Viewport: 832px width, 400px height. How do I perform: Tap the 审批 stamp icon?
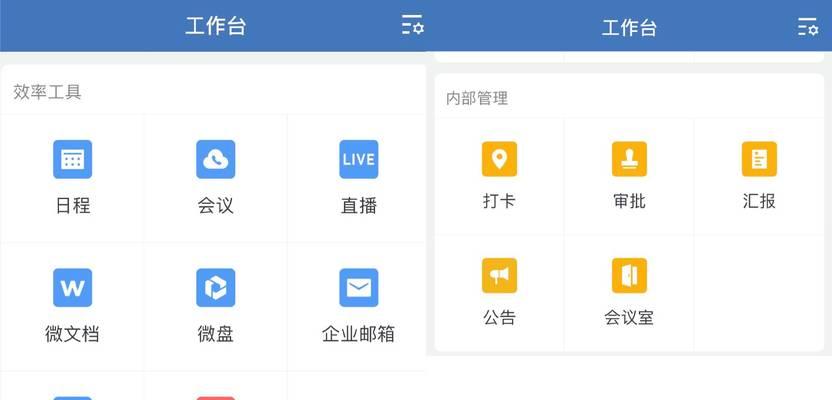click(x=629, y=159)
